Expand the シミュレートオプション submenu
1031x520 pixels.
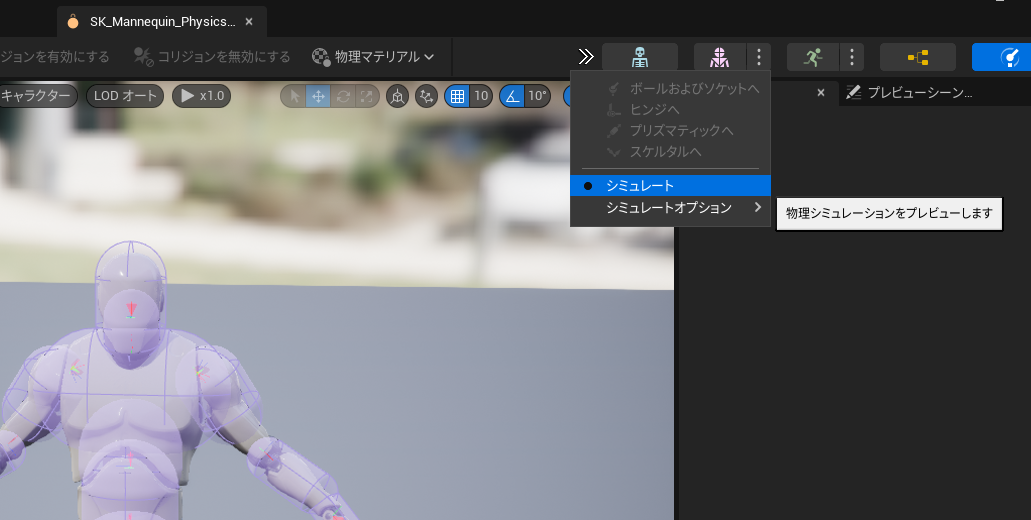(670, 207)
